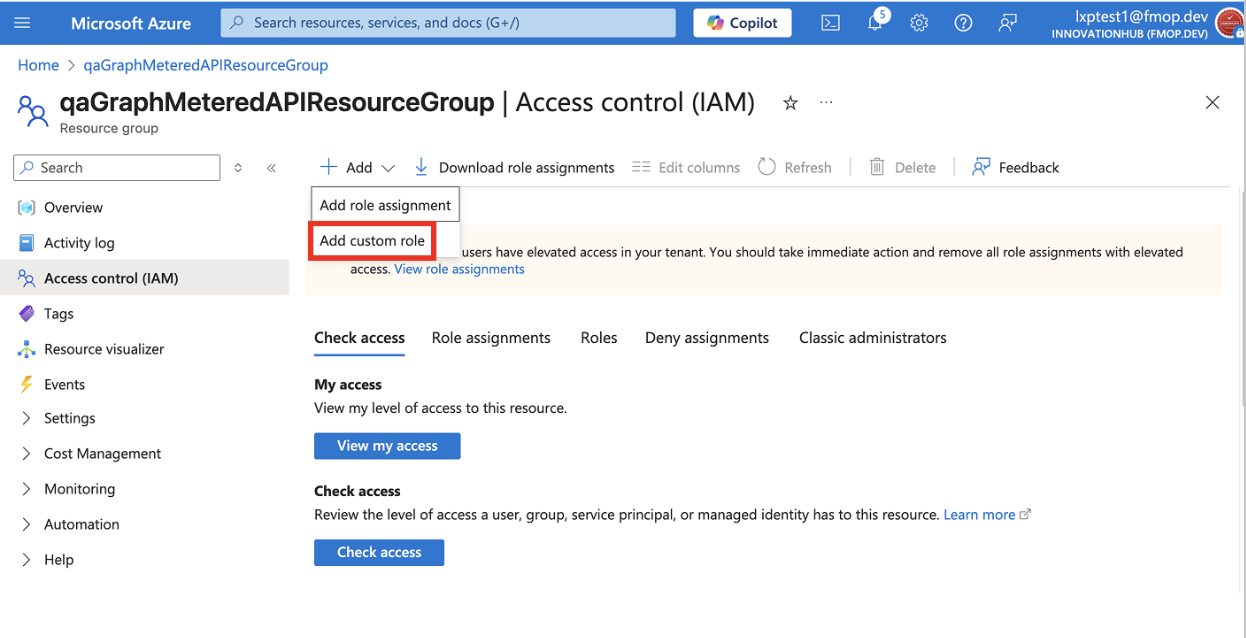Click the Edit columns icon

coord(641,167)
